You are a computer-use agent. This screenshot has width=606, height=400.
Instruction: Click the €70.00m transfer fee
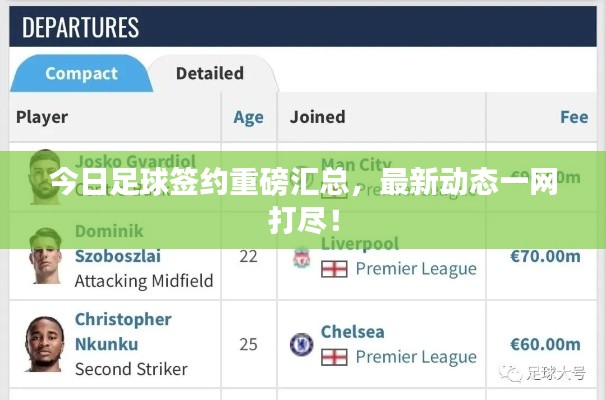pyautogui.click(x=545, y=256)
